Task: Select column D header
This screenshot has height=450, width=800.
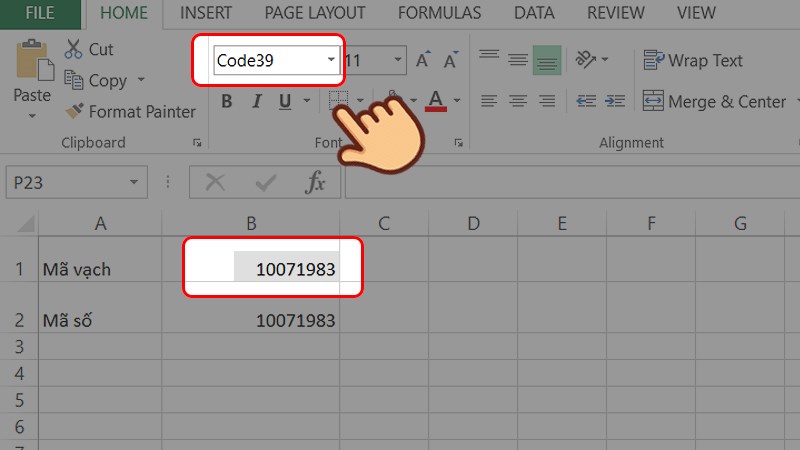Action: (x=473, y=224)
